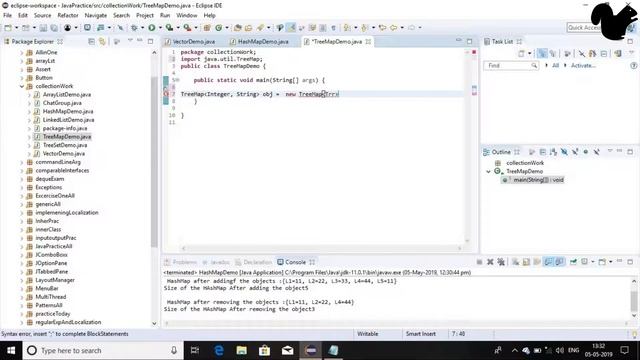Viewport: 640px width, 360px height.
Task: Click Task List help question mark icon
Action: coord(633,65)
